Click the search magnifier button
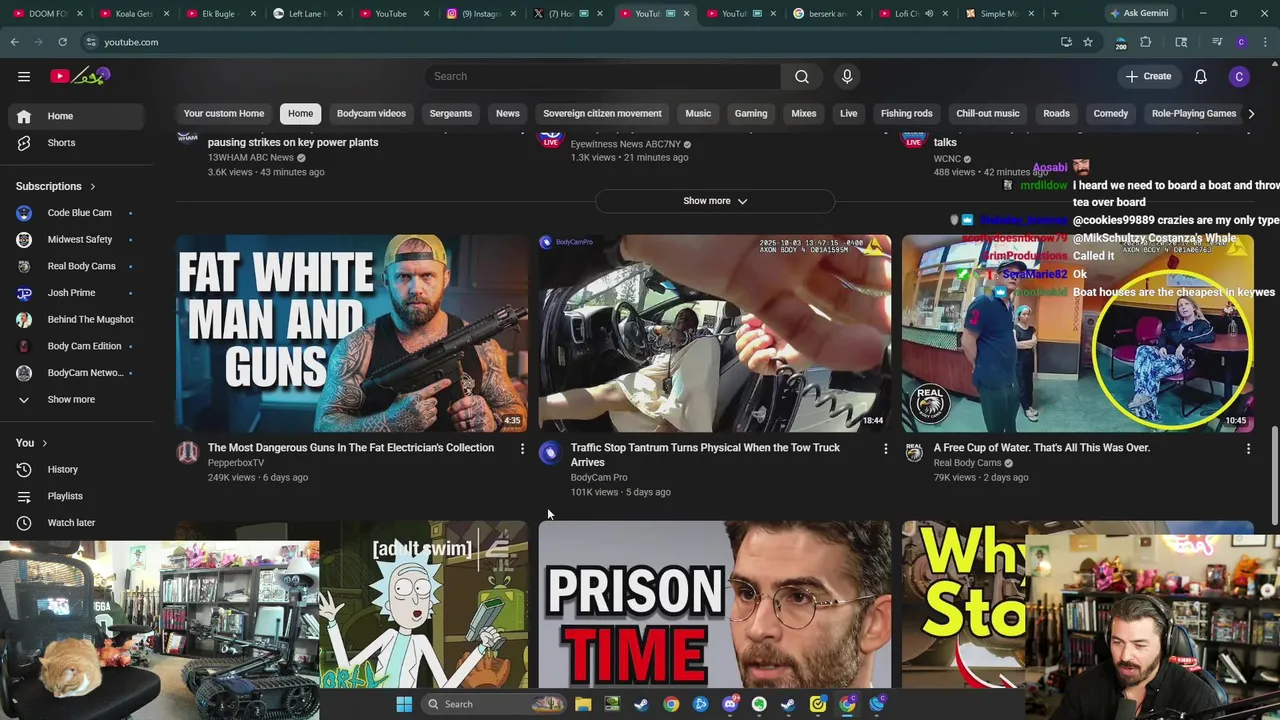Image resolution: width=1280 pixels, height=720 pixels. [x=802, y=76]
